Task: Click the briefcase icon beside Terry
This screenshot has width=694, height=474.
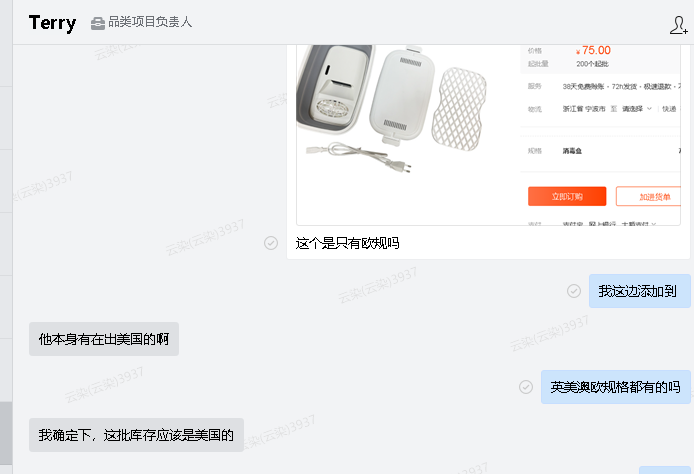Action: pos(98,23)
